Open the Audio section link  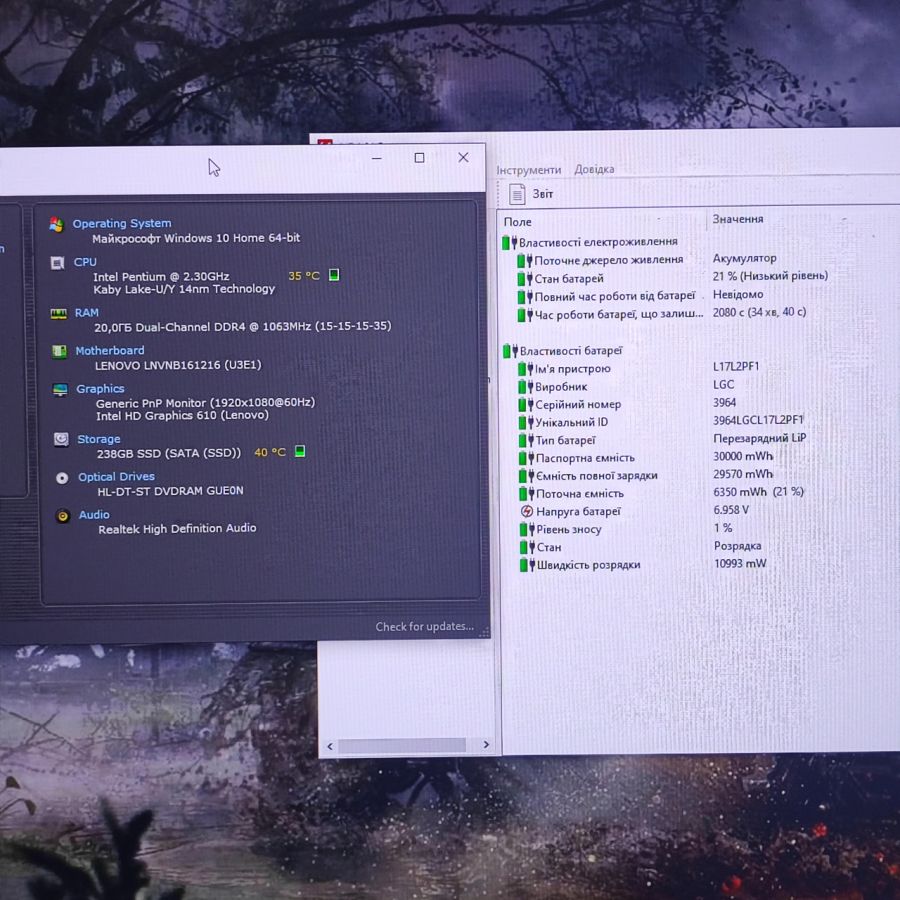point(94,514)
